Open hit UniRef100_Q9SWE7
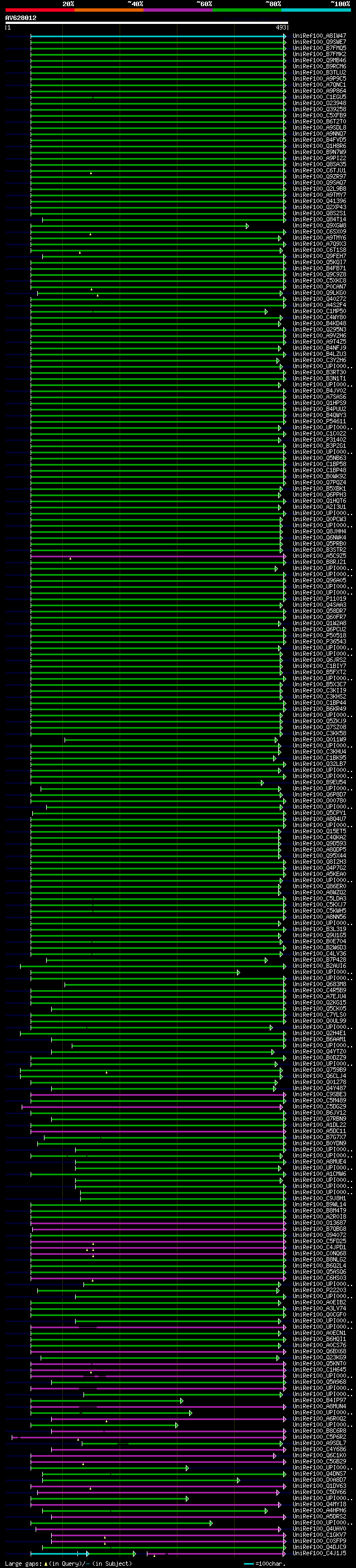Screen dimensions: 356x1568 (319, 42)
